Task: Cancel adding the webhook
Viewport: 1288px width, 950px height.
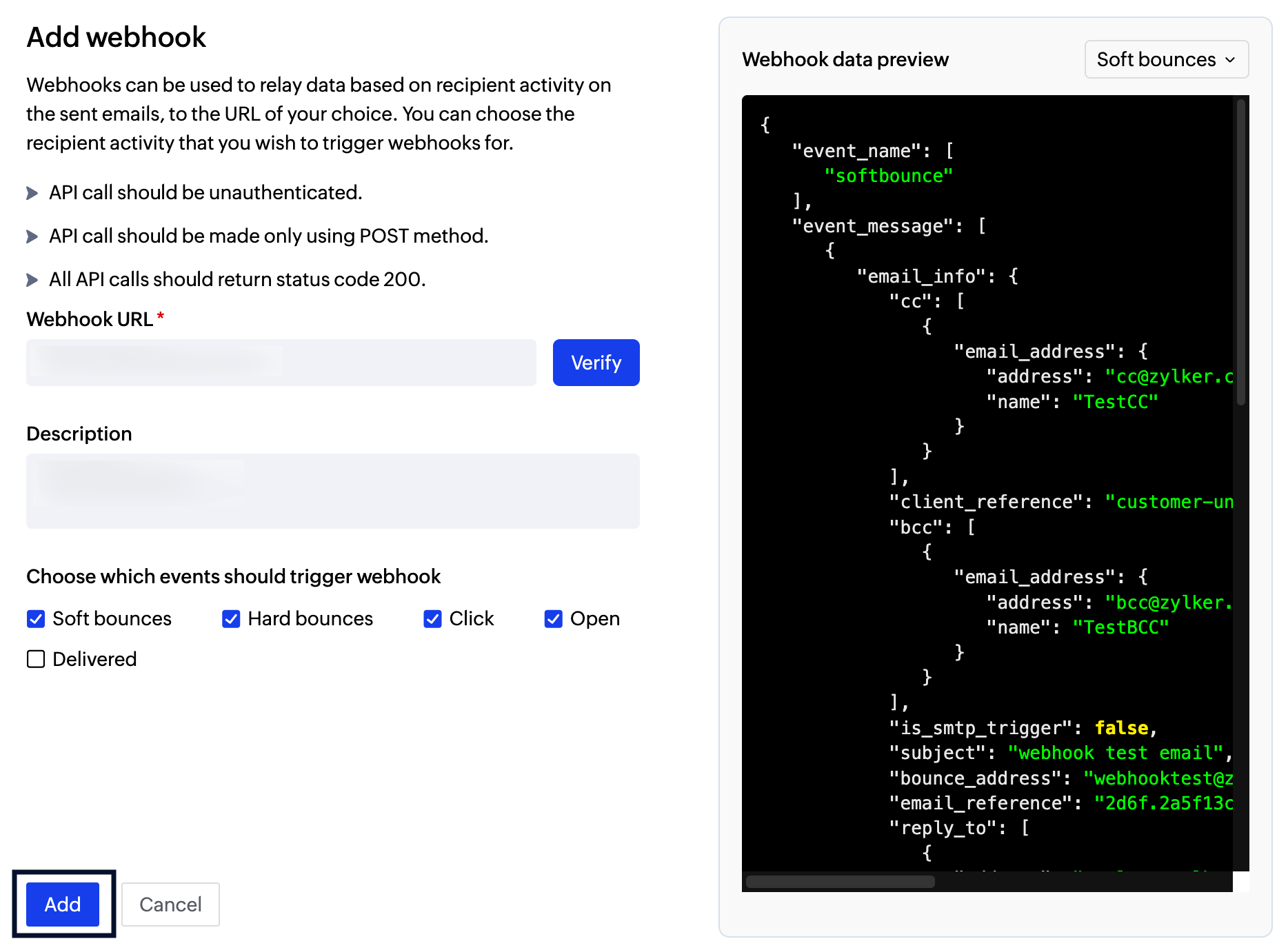Action: [x=170, y=904]
